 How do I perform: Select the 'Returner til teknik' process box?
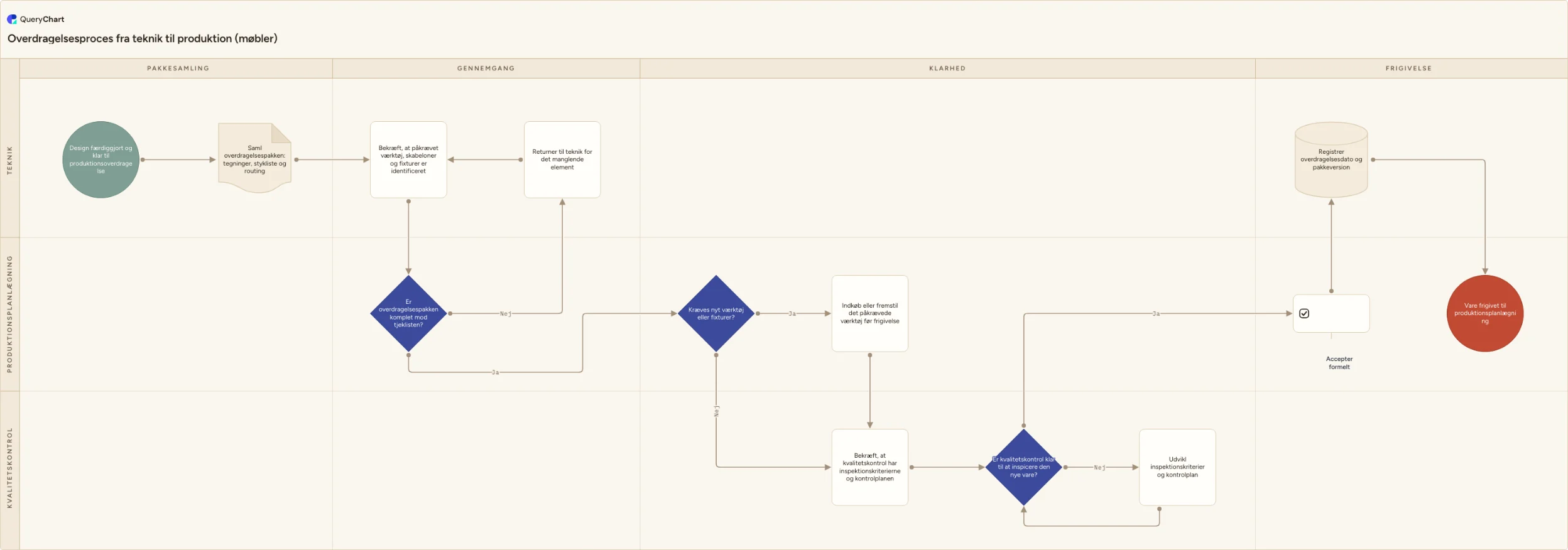click(x=562, y=159)
